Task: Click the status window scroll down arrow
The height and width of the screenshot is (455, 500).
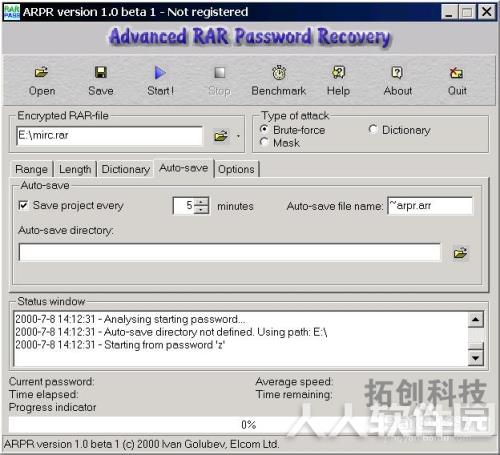Action: click(476, 358)
